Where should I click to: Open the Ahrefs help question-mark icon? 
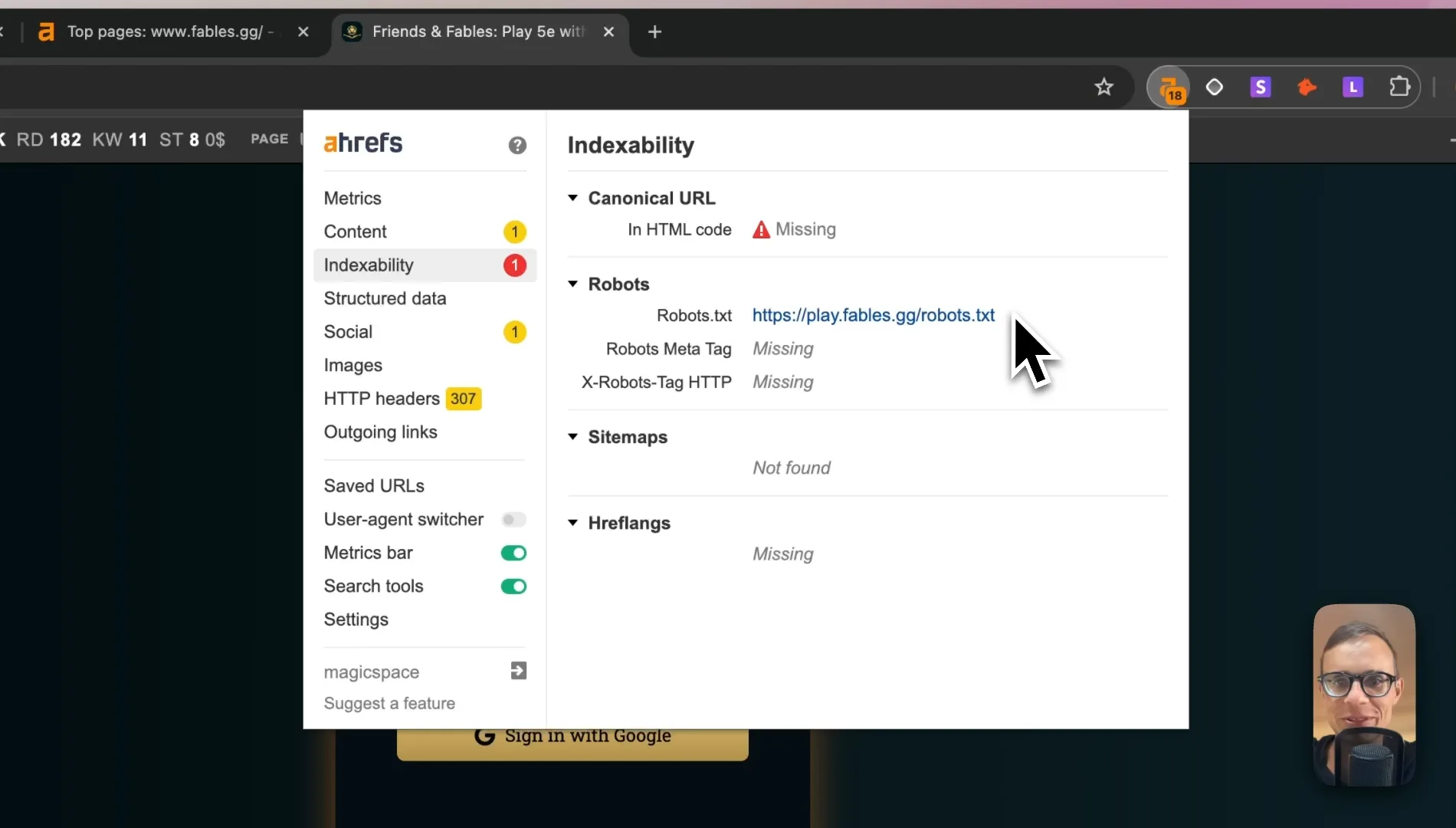(517, 145)
